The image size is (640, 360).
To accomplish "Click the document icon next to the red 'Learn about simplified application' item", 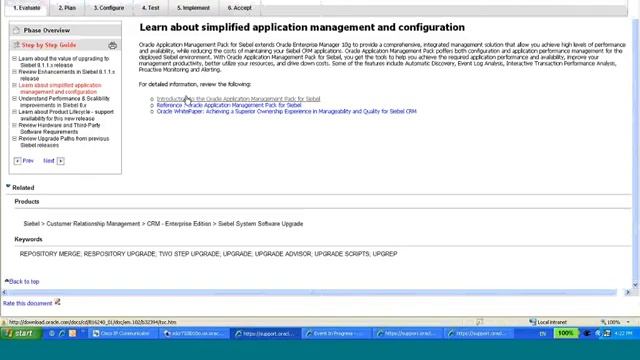I will 15,85.
